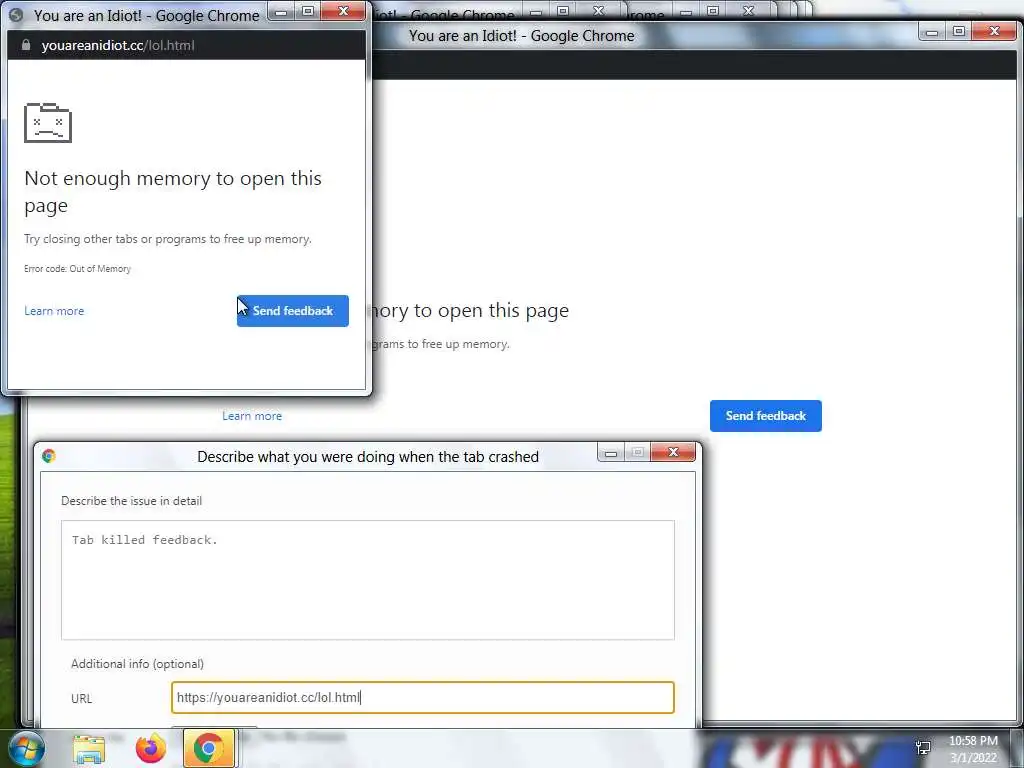
Task: Select the Chrome taskbar icon
Action: point(209,748)
